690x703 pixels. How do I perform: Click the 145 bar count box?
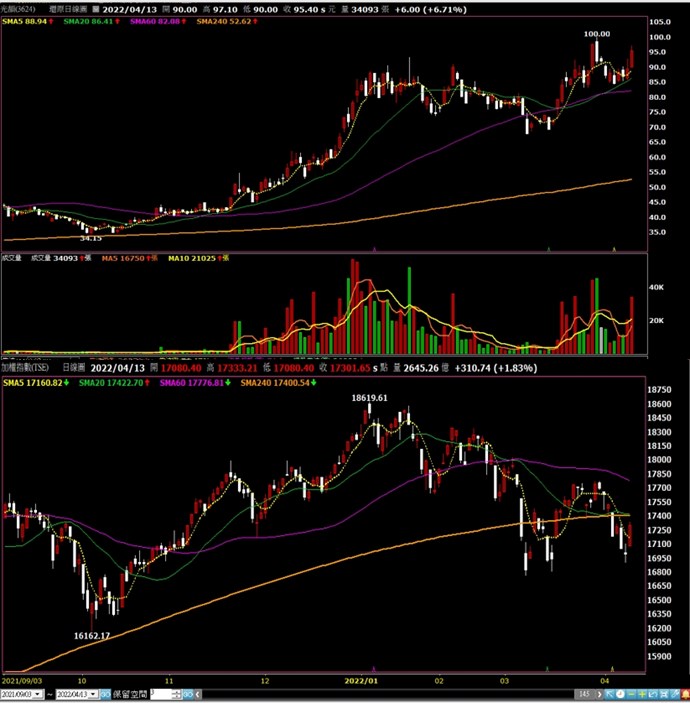[583, 693]
